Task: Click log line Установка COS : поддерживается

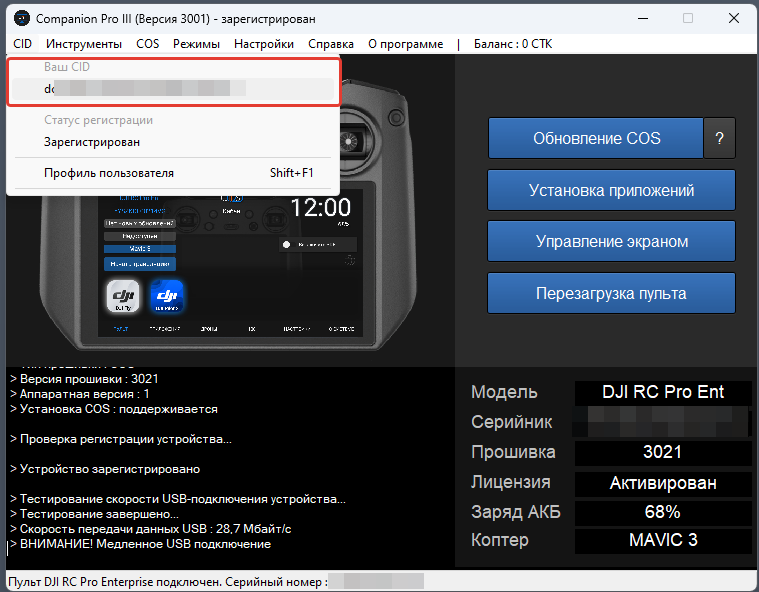Action: coord(114,409)
